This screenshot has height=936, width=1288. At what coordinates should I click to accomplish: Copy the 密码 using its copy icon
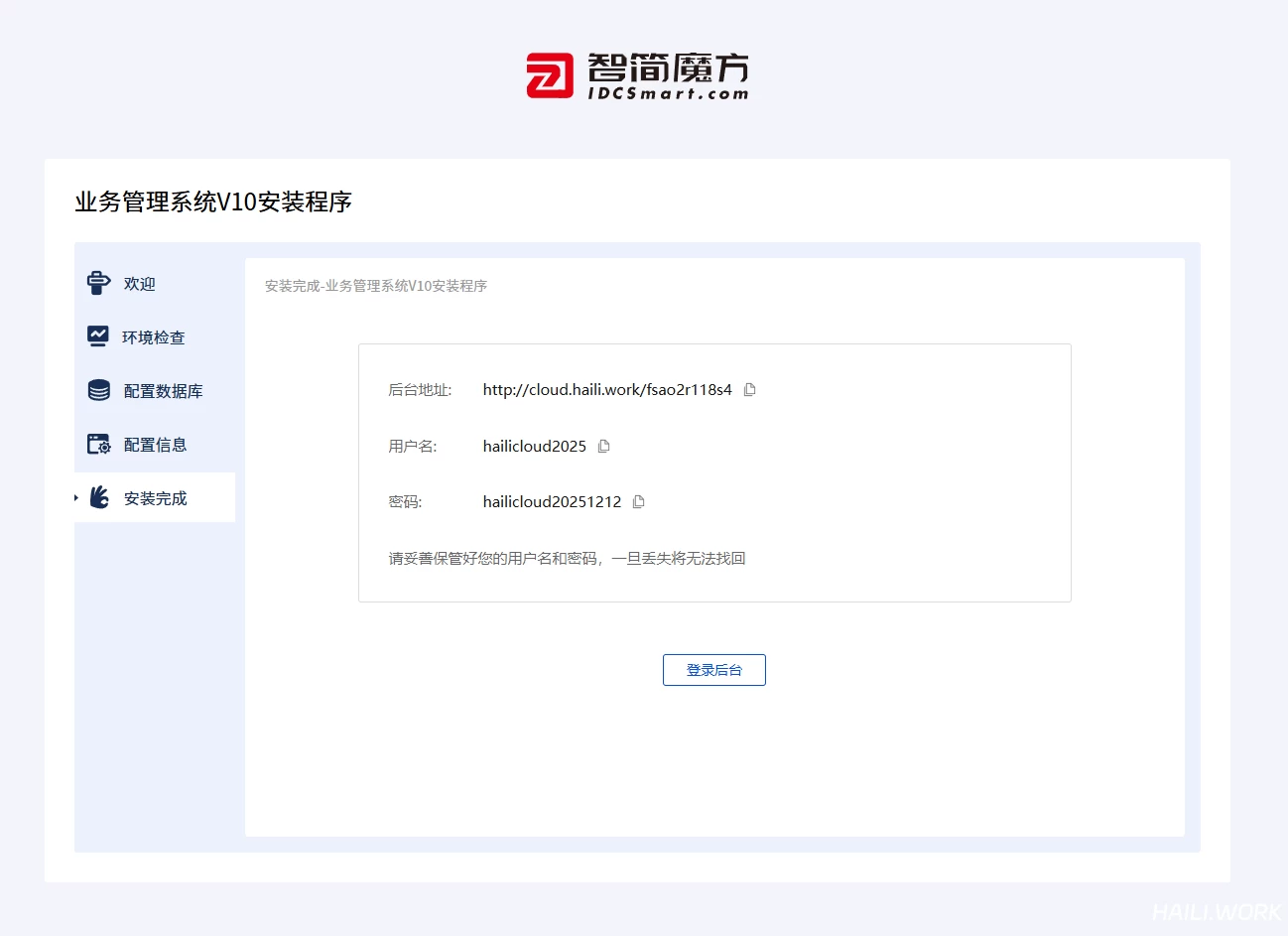(x=639, y=502)
